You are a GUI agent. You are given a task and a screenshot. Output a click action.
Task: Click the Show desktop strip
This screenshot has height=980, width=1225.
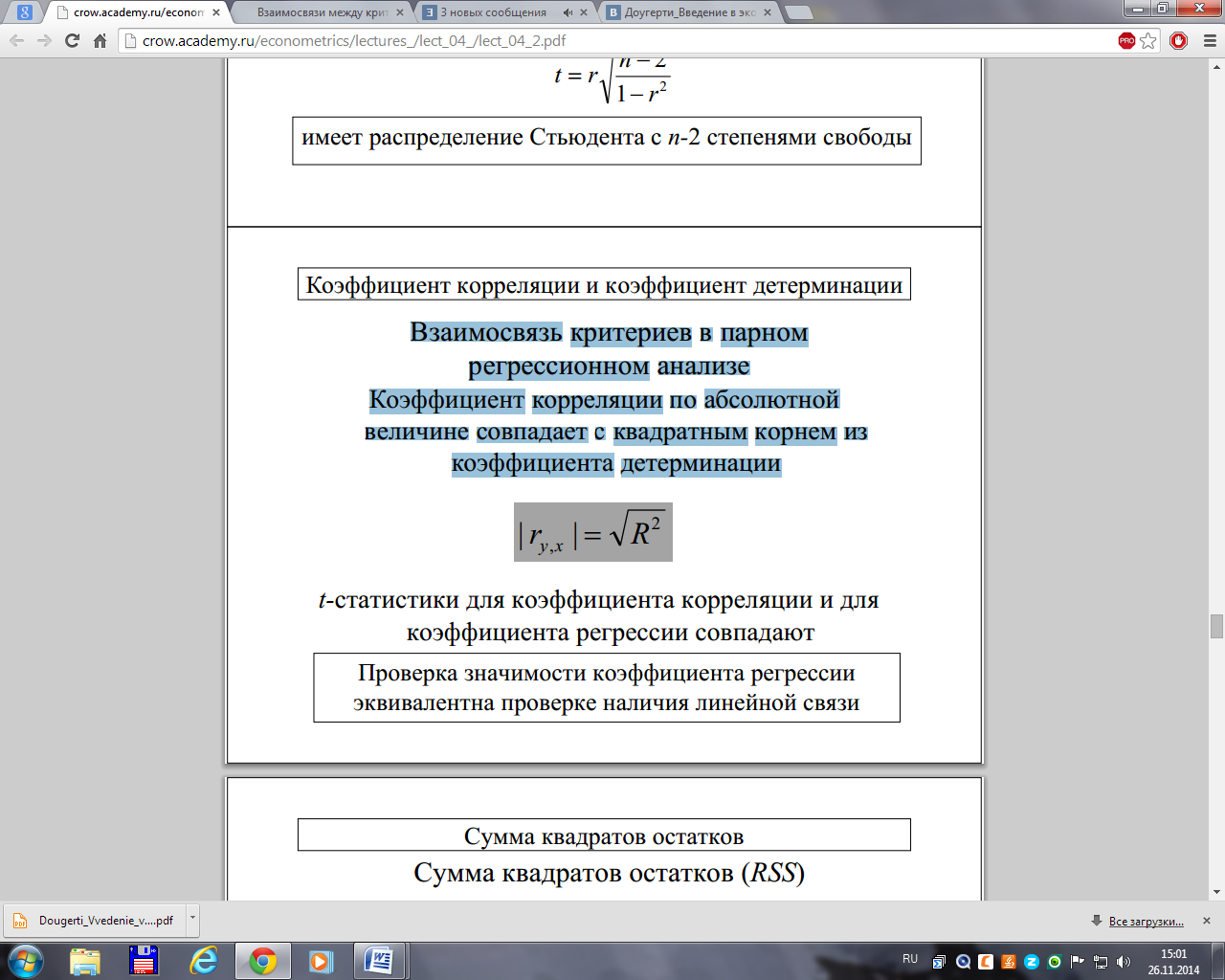(x=1218, y=961)
